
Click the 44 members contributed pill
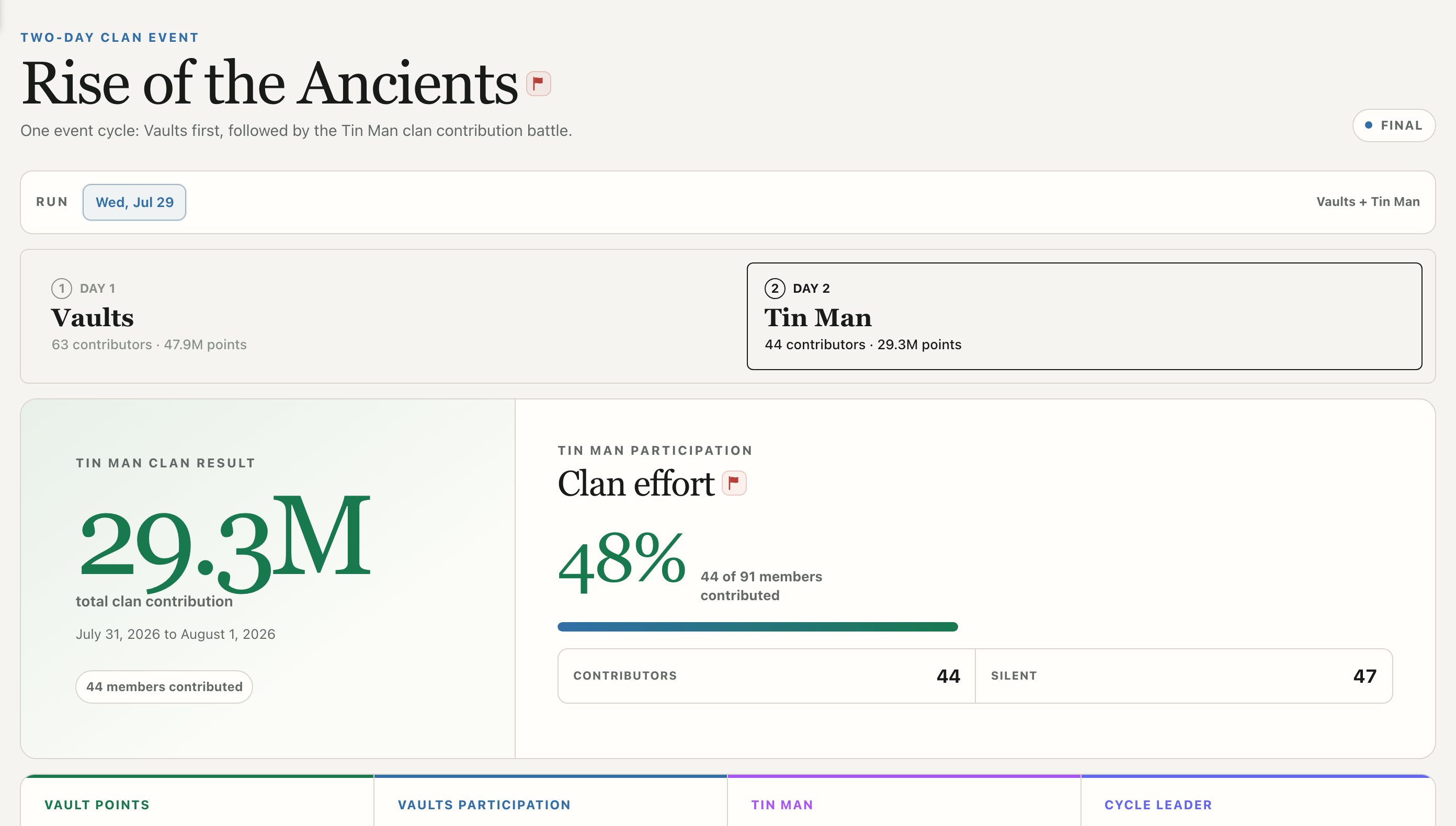pyautogui.click(x=165, y=686)
